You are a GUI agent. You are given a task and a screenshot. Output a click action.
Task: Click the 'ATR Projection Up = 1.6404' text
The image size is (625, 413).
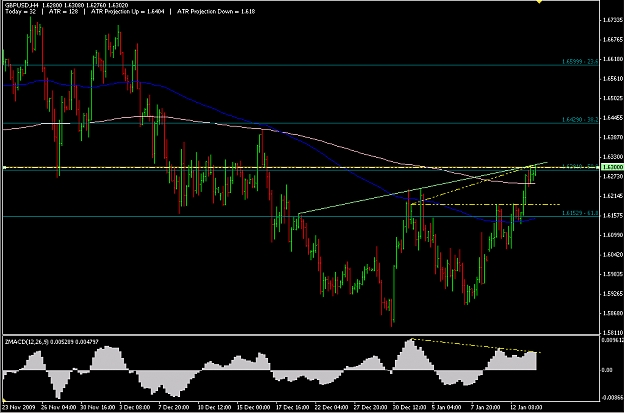pyautogui.click(x=128, y=12)
